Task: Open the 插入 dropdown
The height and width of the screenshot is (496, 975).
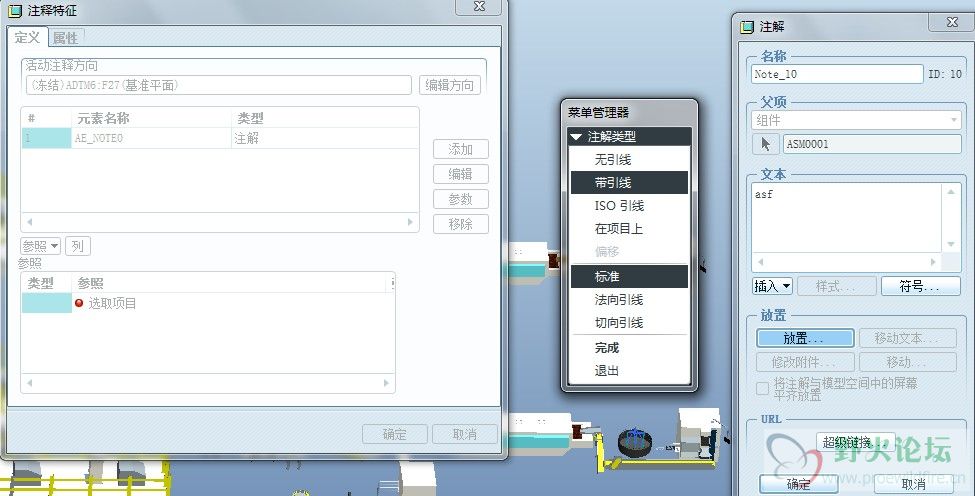Action: (773, 286)
